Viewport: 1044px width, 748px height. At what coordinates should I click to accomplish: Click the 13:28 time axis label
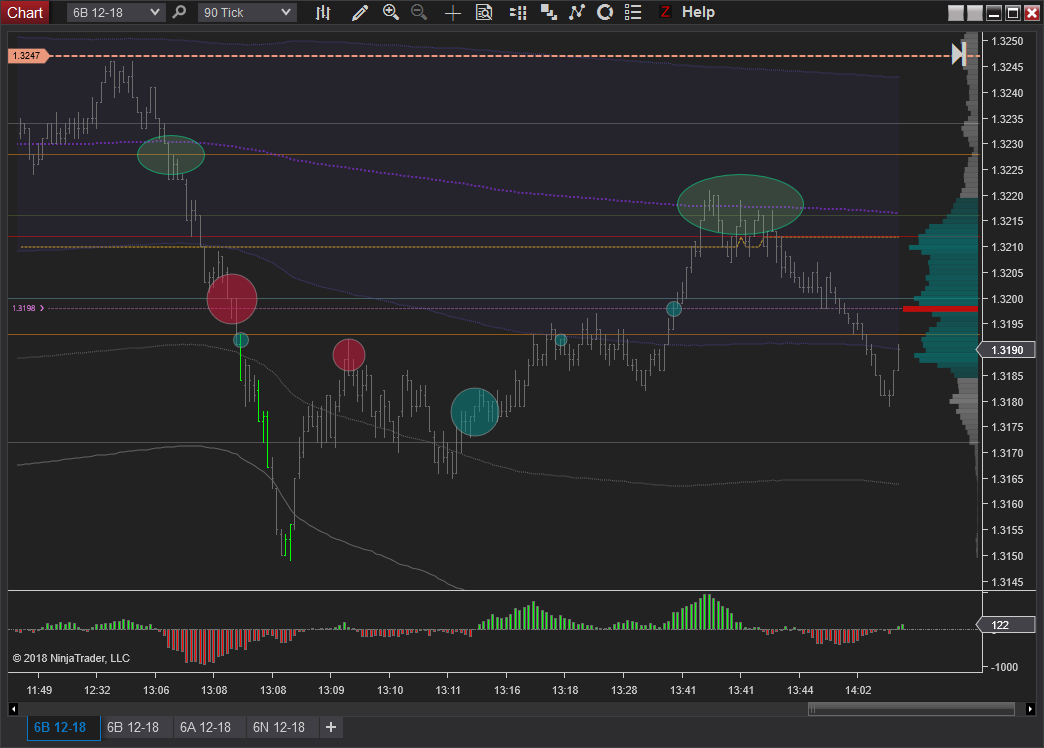(x=624, y=690)
